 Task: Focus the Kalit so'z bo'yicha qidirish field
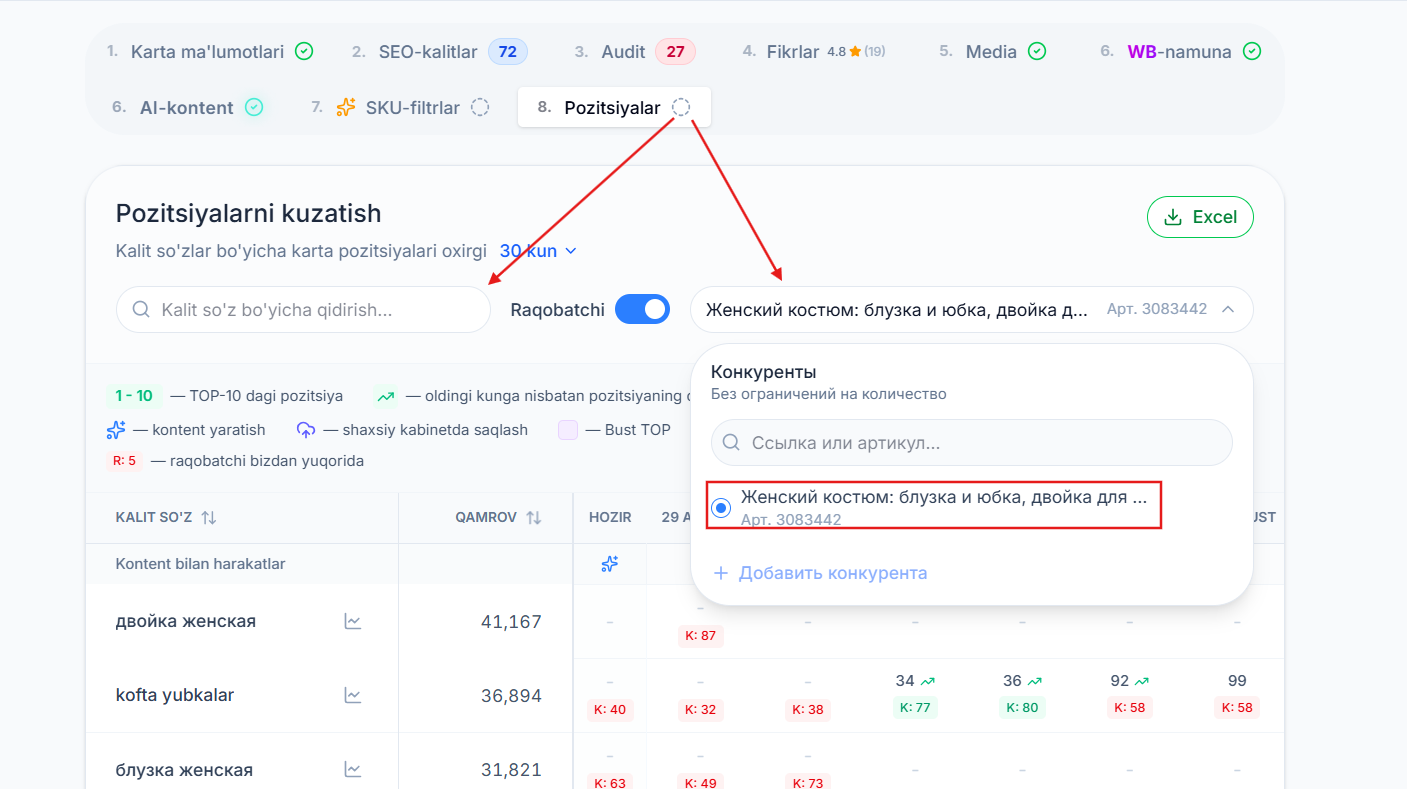304,310
